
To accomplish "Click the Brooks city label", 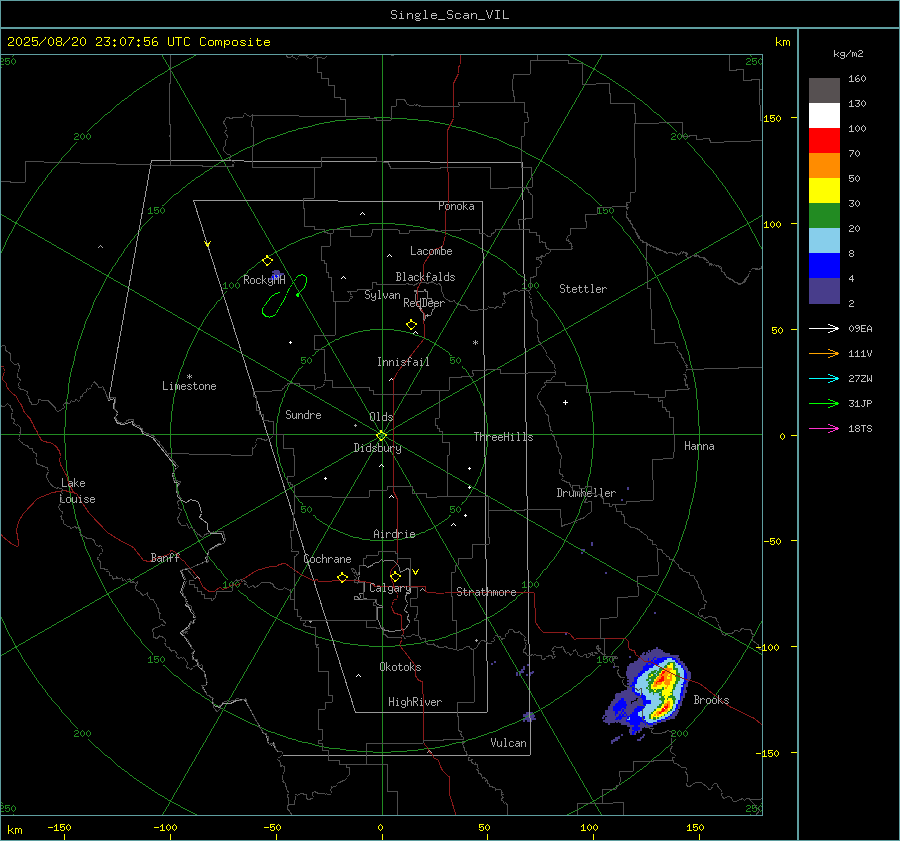I will (x=711, y=700).
